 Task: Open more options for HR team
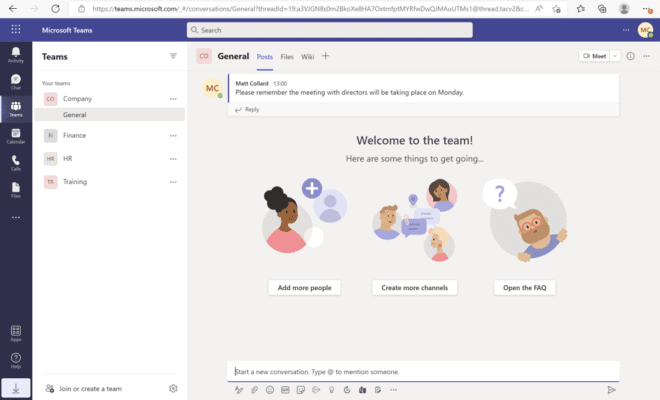point(173,159)
